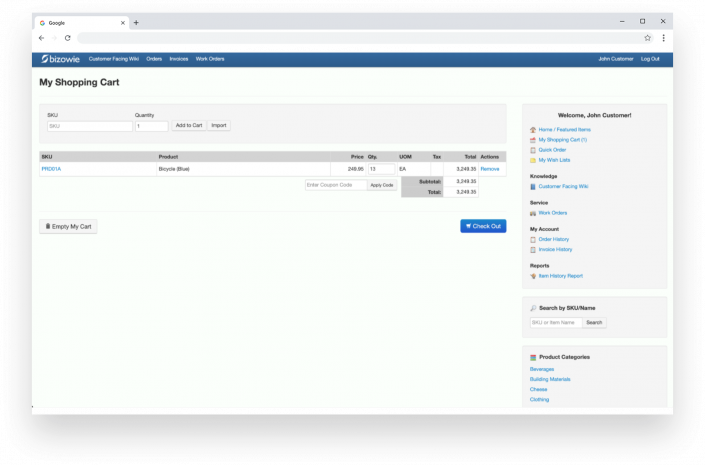Click the Bicycle (Blue) product cell
This screenshot has width=705, height=465.
[x=243, y=169]
